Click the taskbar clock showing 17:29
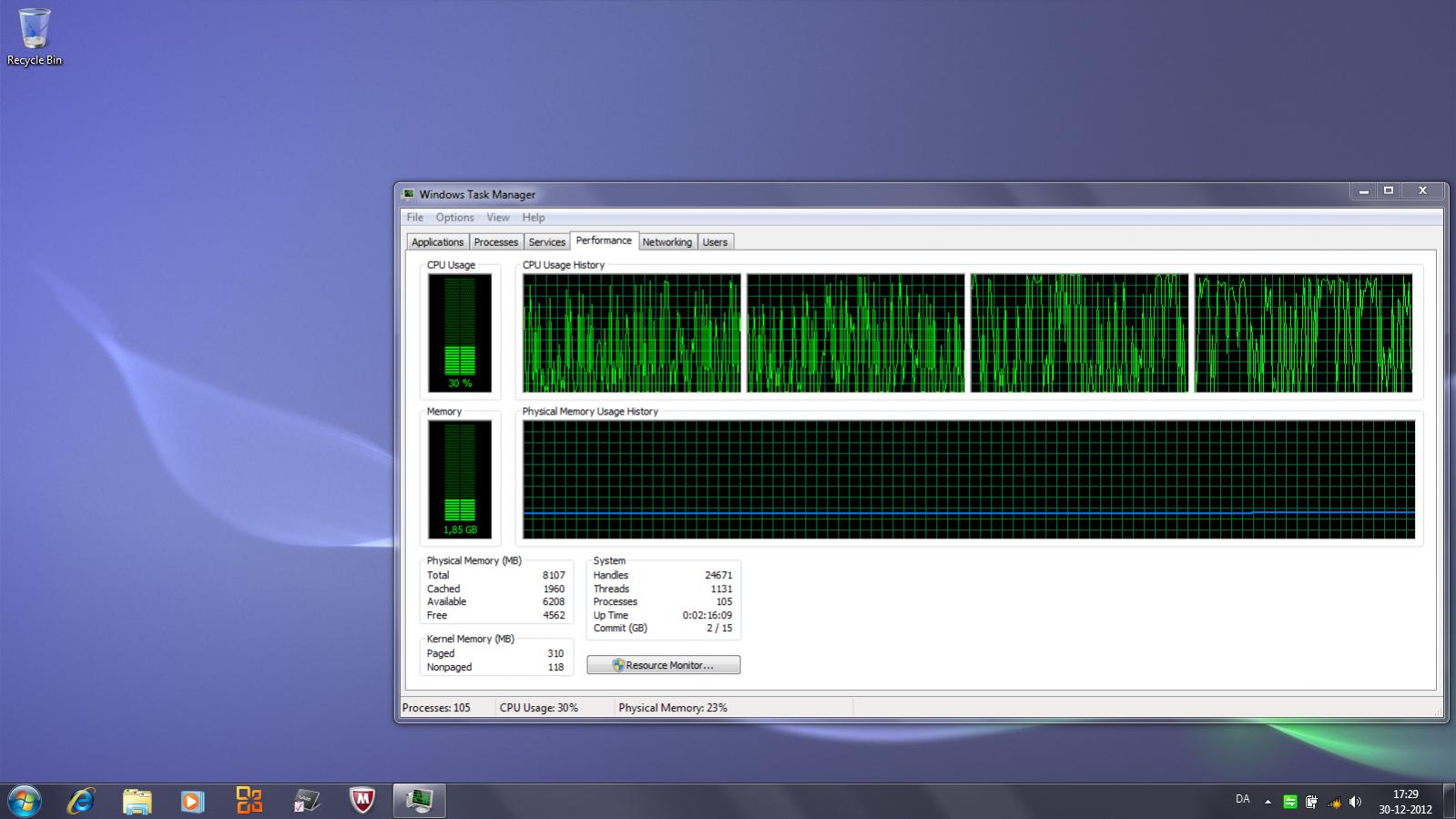 click(x=1405, y=802)
